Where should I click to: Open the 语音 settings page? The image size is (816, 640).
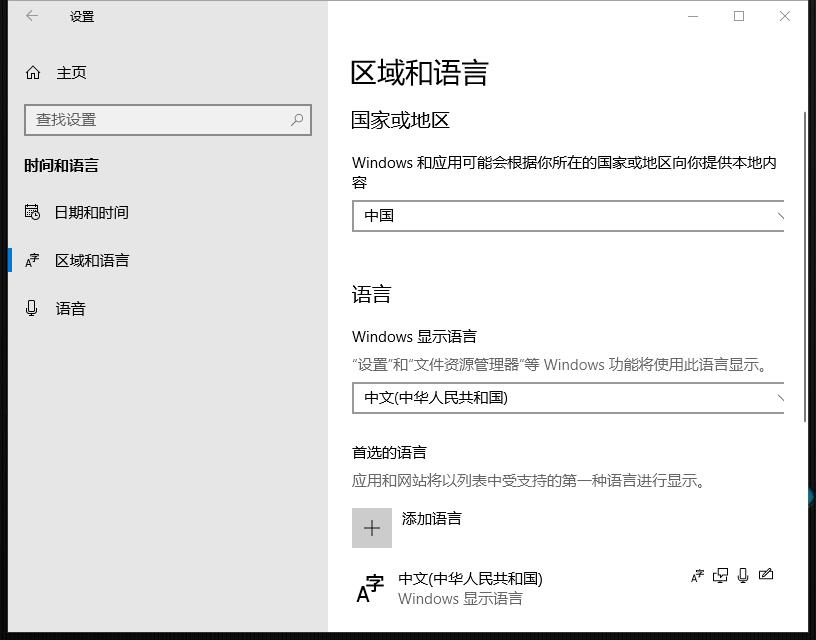tap(70, 309)
